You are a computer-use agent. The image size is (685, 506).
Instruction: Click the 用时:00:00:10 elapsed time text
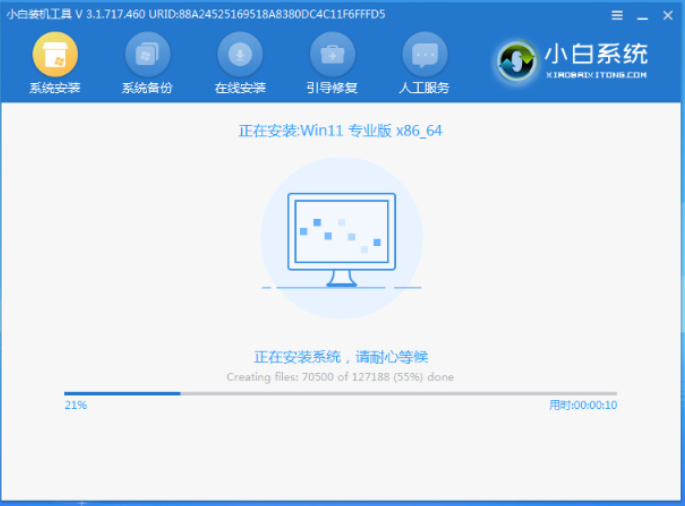pos(583,405)
